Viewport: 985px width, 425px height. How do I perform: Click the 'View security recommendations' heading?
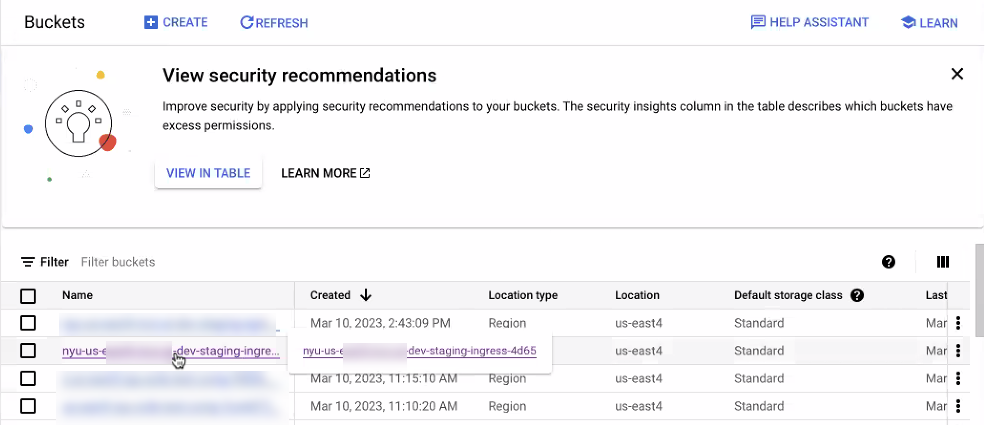[299, 76]
